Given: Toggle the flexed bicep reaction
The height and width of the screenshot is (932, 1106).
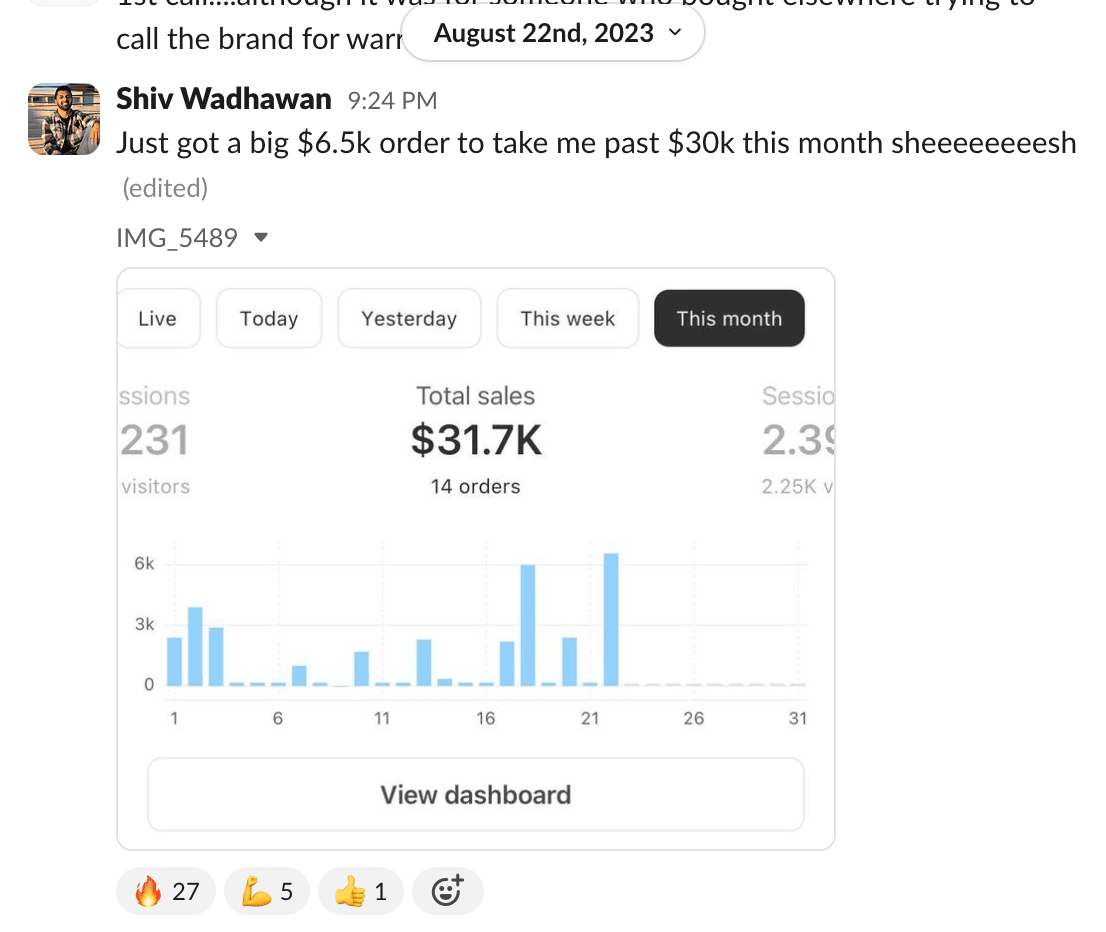Looking at the screenshot, I should [x=267, y=891].
